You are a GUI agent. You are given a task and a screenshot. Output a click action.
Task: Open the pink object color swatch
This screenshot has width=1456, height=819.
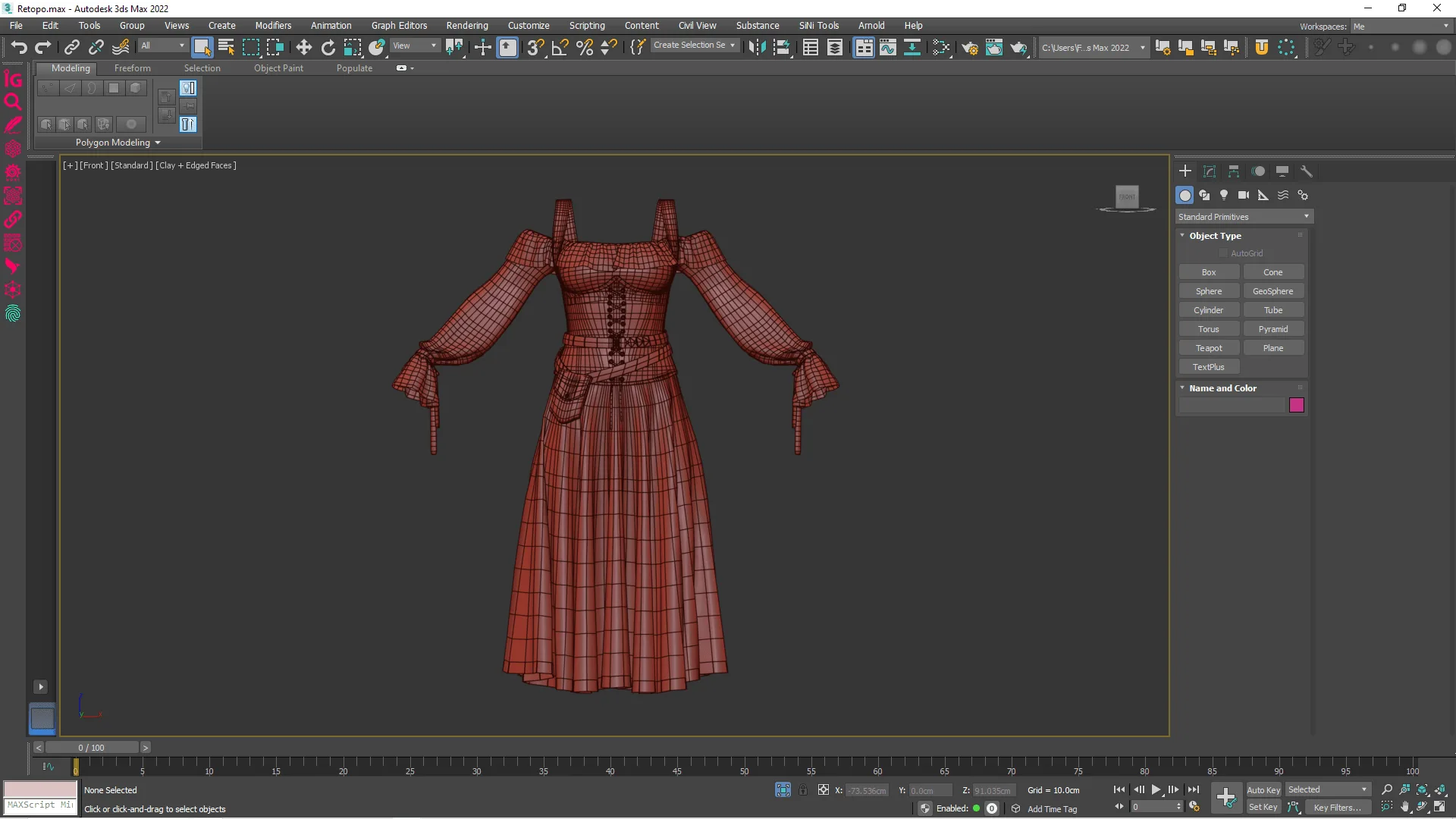click(x=1296, y=405)
